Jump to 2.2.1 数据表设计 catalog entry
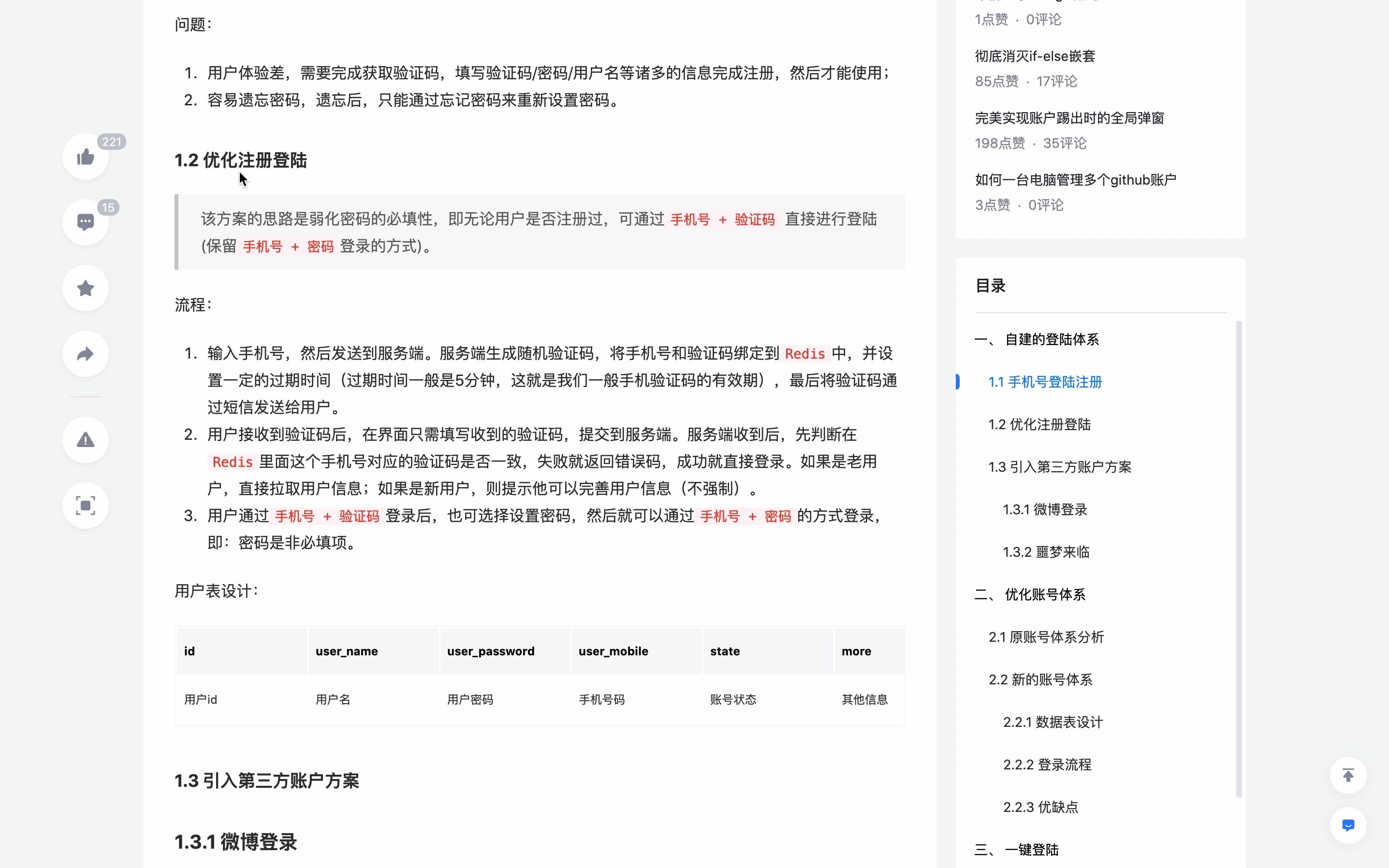 (x=1053, y=722)
